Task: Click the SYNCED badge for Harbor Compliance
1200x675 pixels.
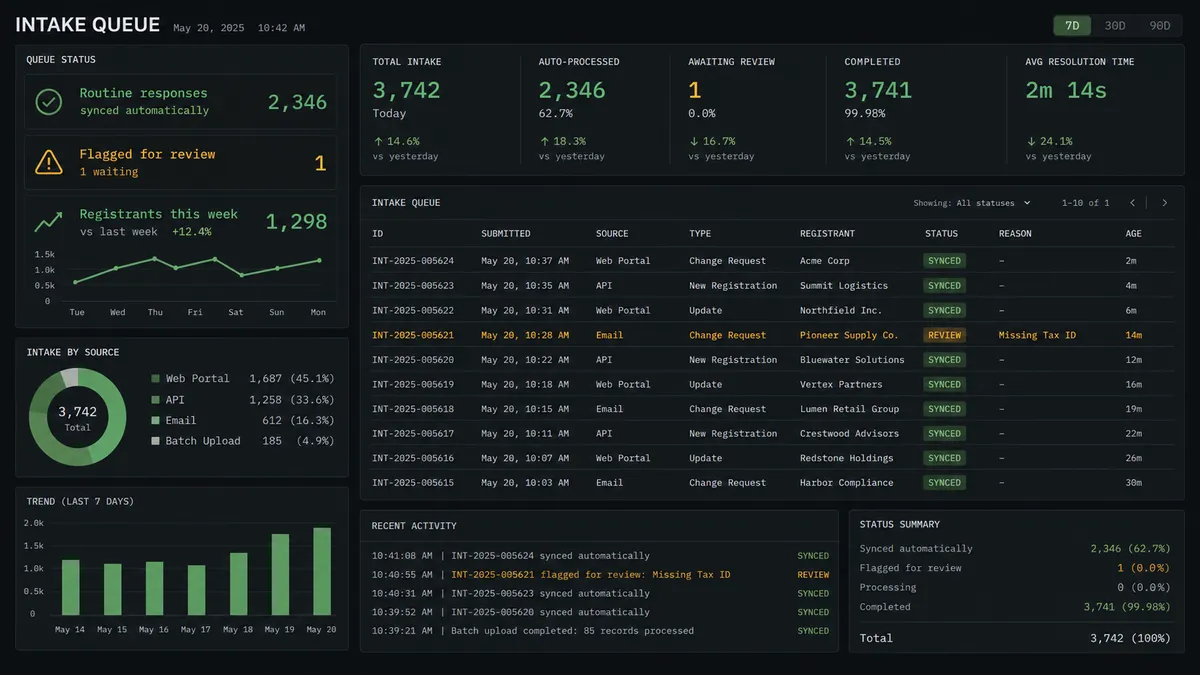Action: (944, 483)
